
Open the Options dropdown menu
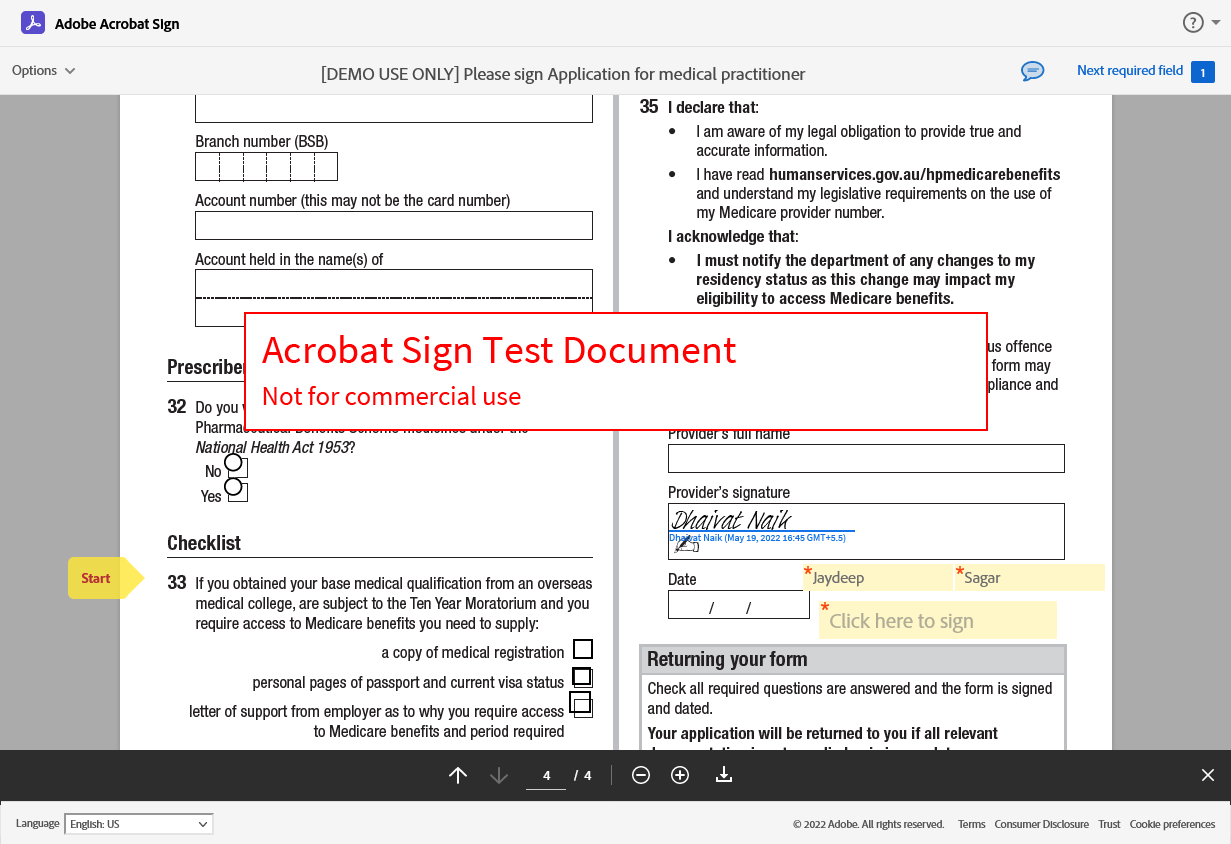(x=43, y=70)
